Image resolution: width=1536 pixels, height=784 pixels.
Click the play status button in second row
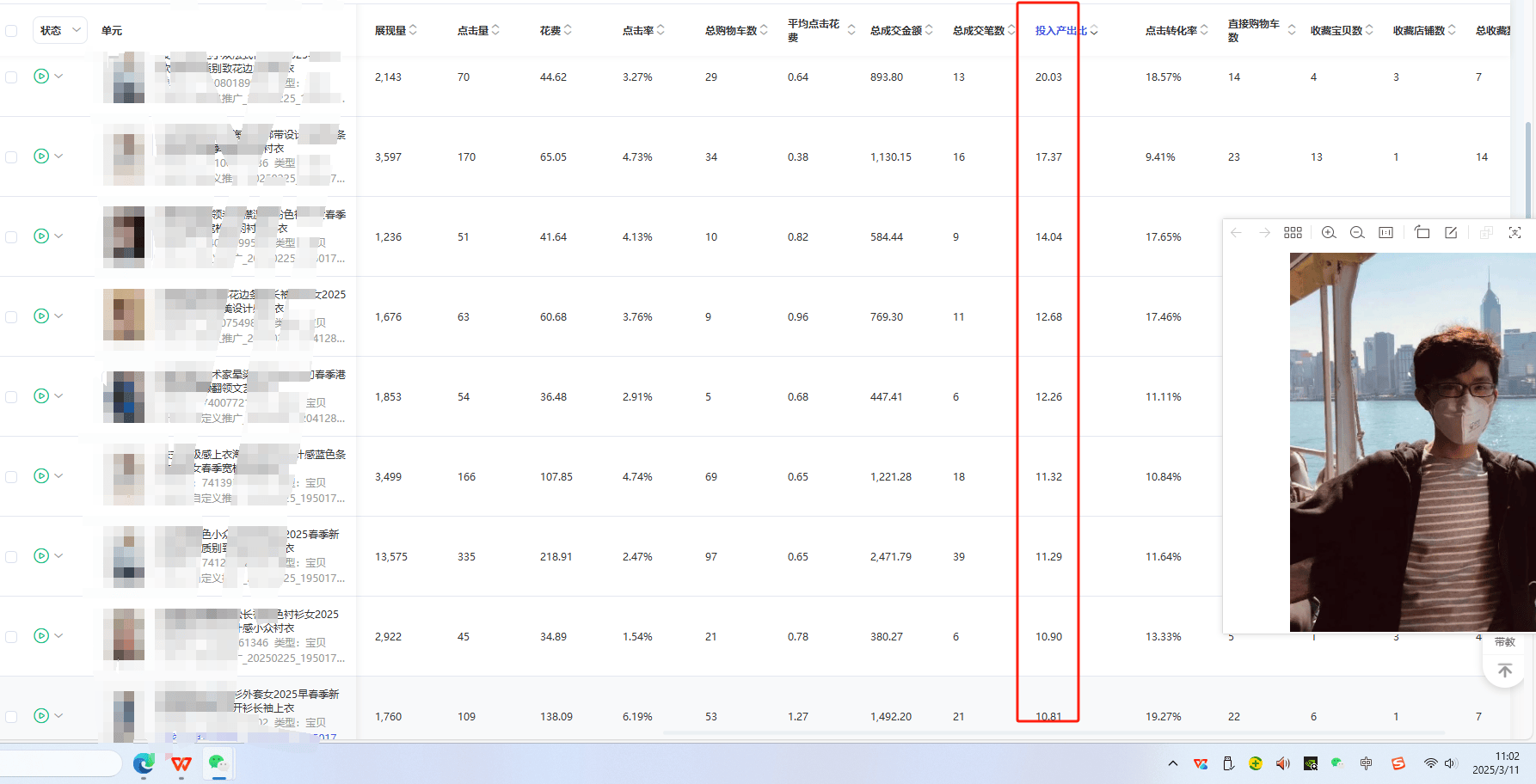41,156
